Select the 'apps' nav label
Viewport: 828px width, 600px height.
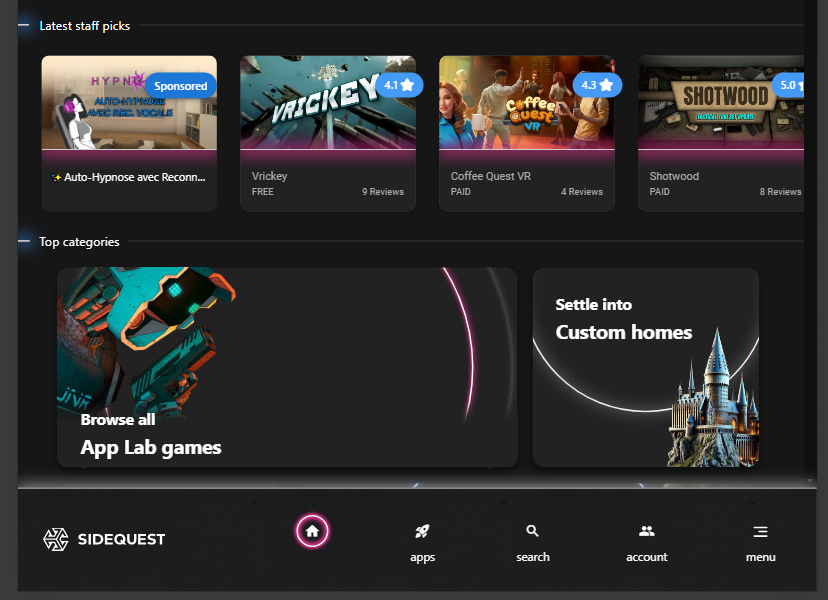422,558
